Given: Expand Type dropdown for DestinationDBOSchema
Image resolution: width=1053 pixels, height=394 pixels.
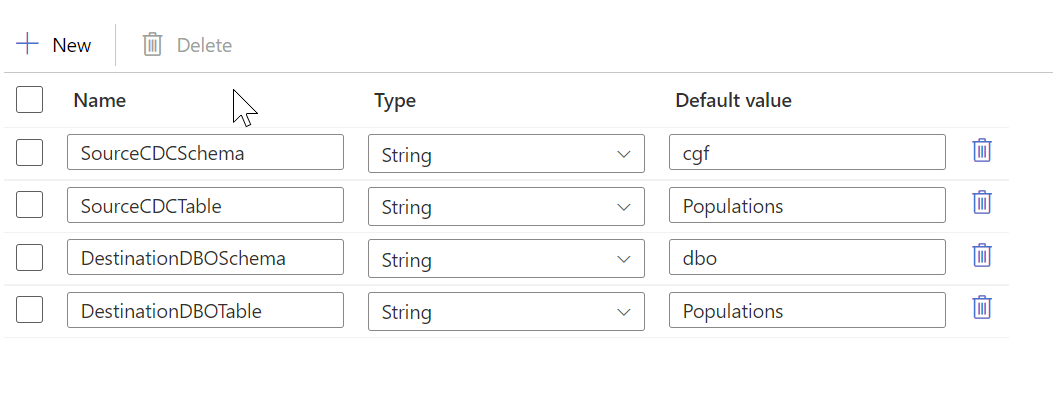Looking at the screenshot, I should [506, 258].
